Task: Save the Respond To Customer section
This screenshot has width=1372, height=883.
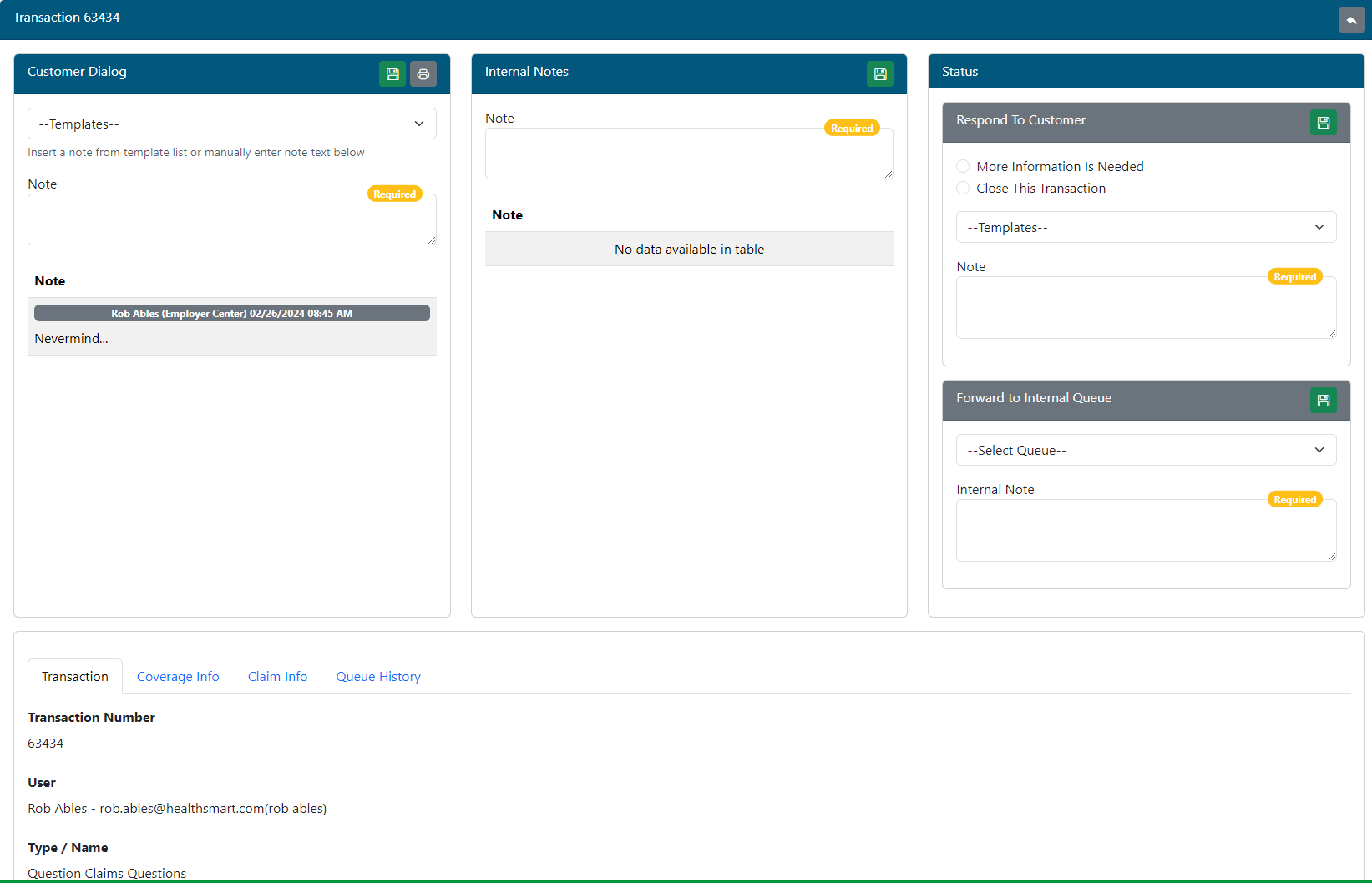Action: pos(1323,123)
